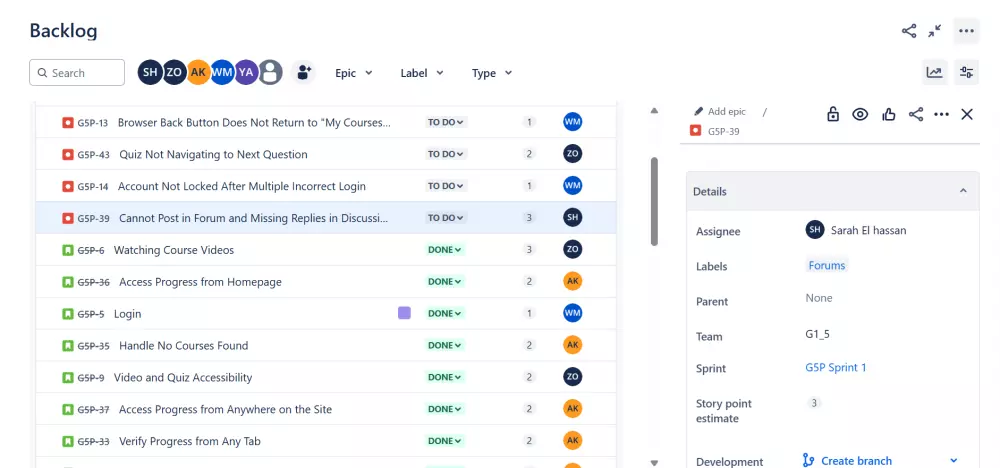Open the insights chart icon
Screen dimensions: 1000x468
coord(935,73)
